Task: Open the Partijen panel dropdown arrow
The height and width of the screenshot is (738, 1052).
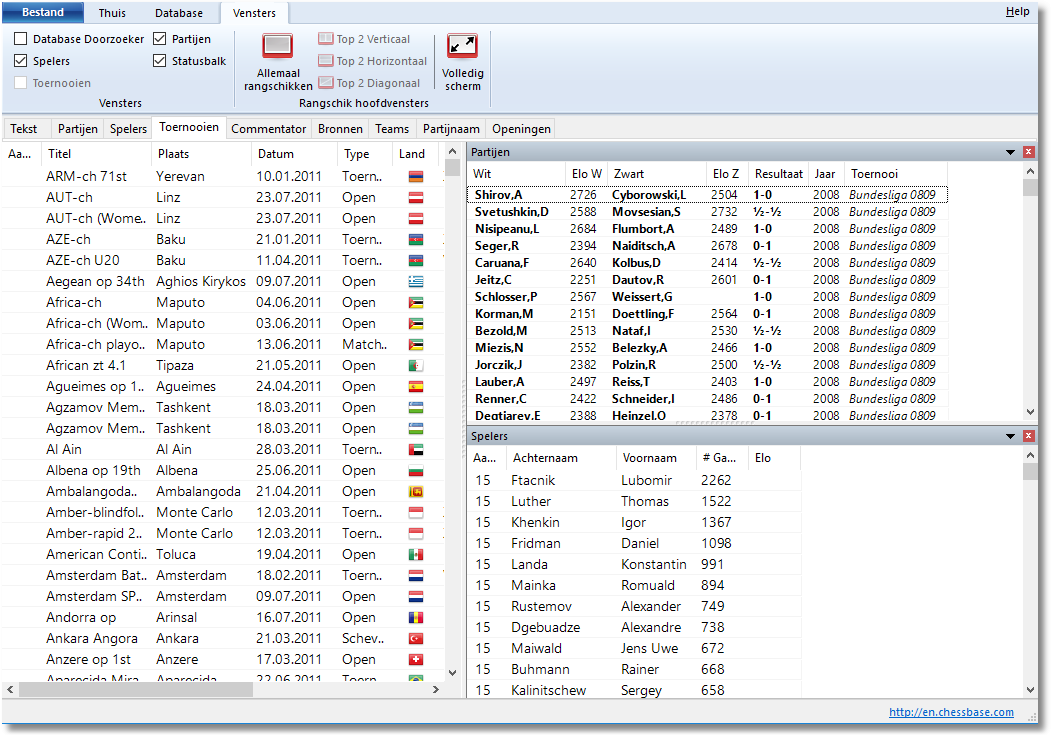Action: click(1010, 152)
